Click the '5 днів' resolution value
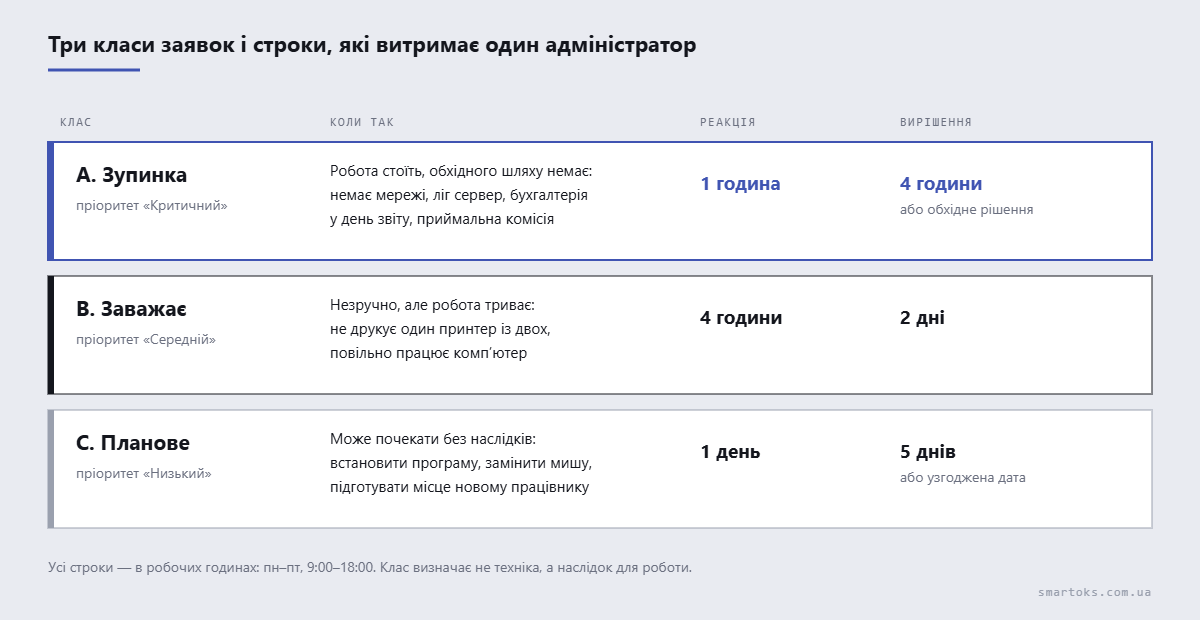 [x=928, y=452]
